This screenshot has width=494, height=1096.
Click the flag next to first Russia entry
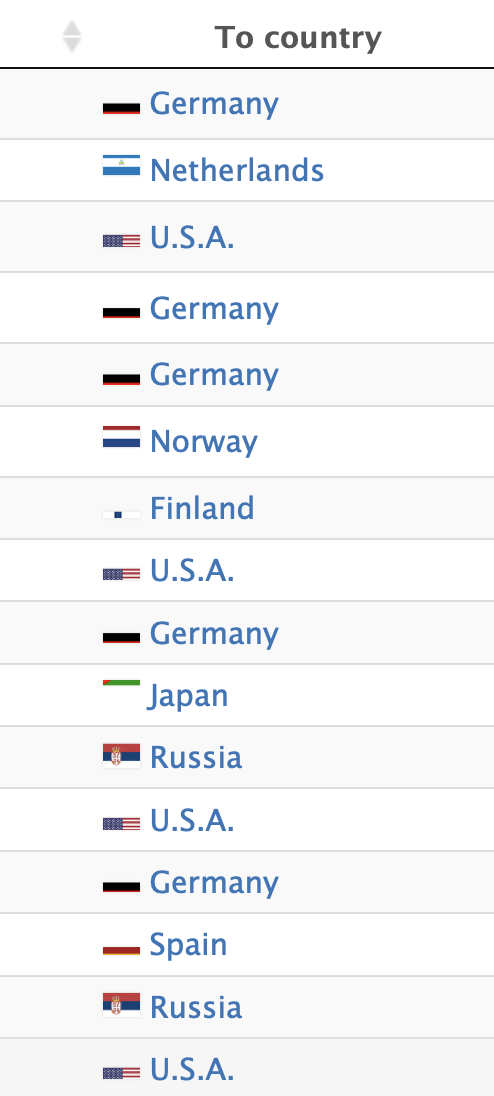point(122,756)
